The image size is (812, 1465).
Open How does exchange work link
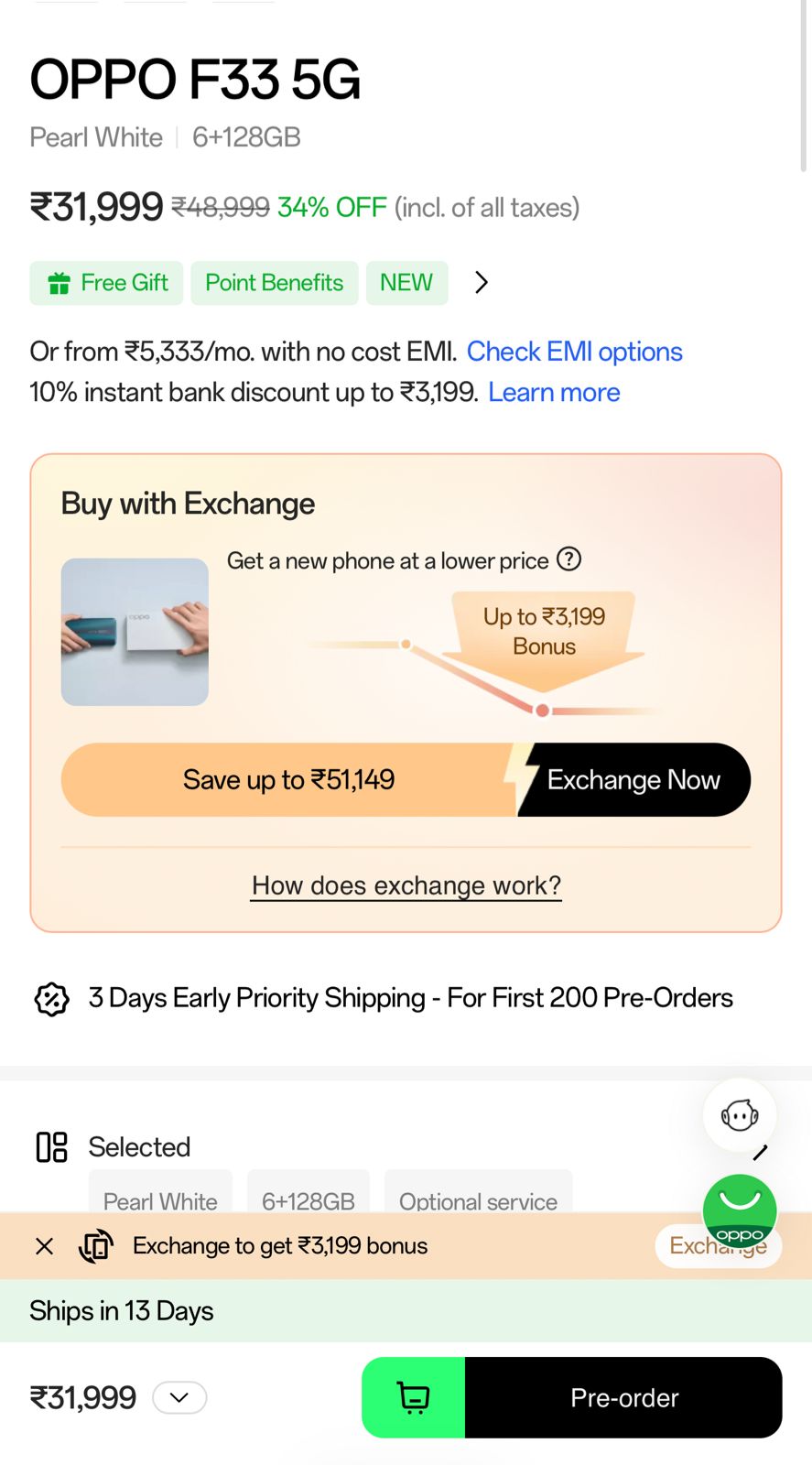[x=406, y=885]
